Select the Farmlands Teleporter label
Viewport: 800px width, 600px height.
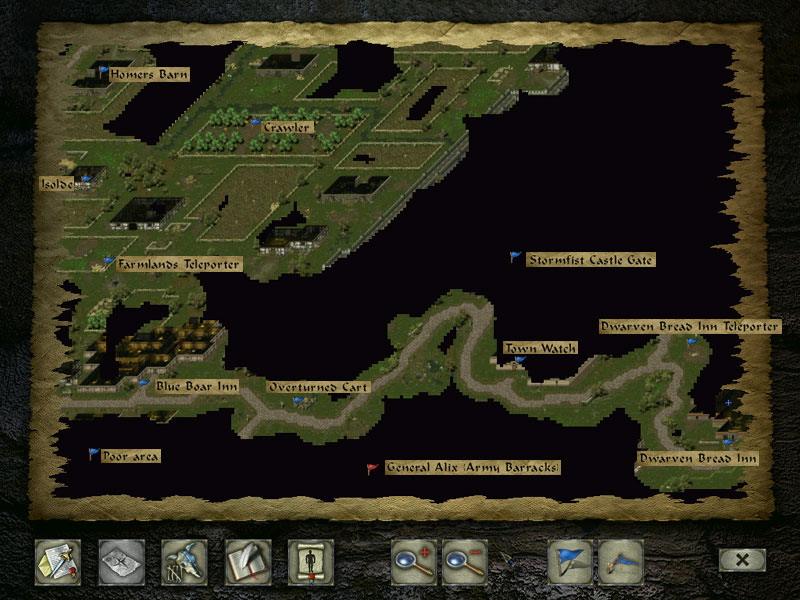(179, 264)
